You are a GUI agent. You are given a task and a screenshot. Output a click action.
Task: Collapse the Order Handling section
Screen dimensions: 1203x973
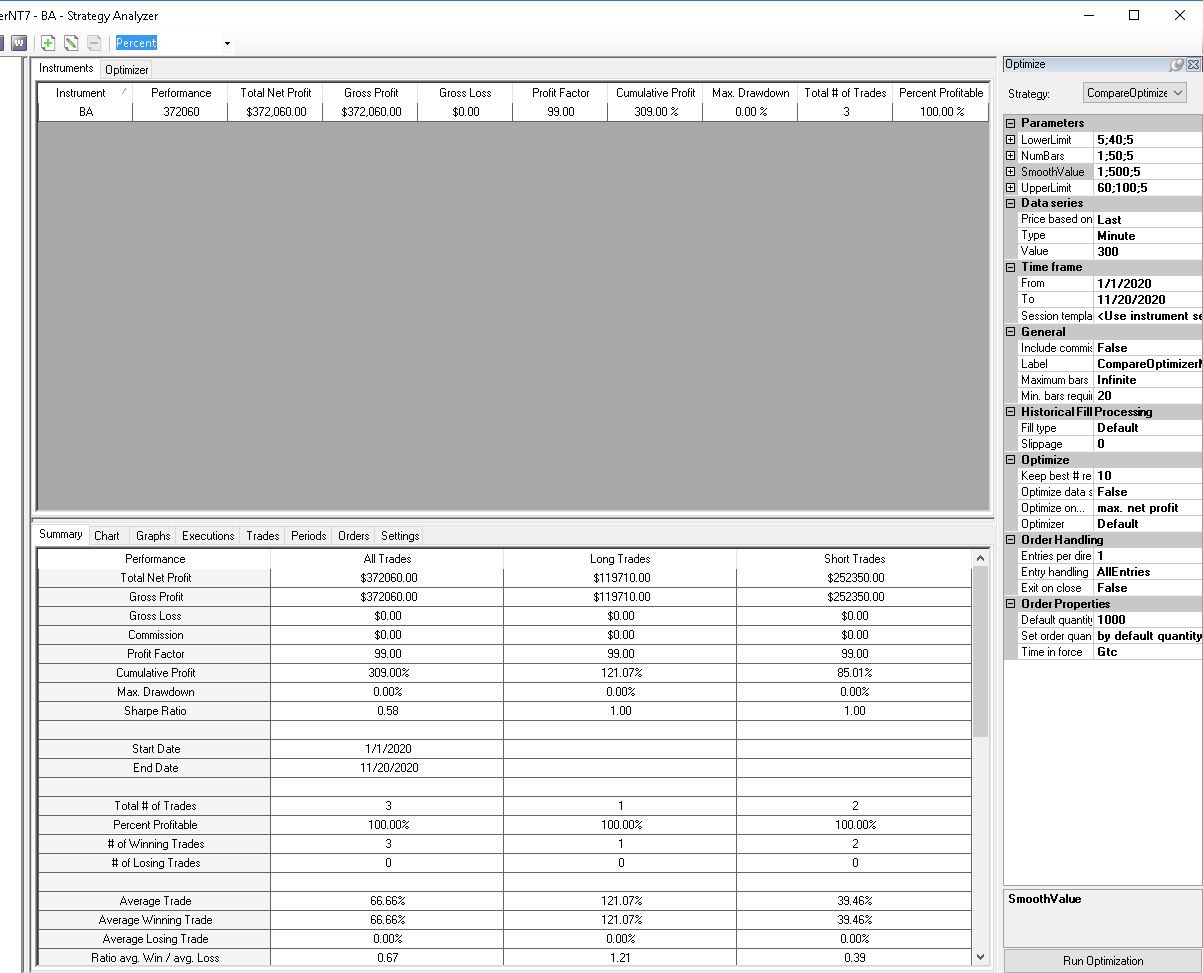1010,540
